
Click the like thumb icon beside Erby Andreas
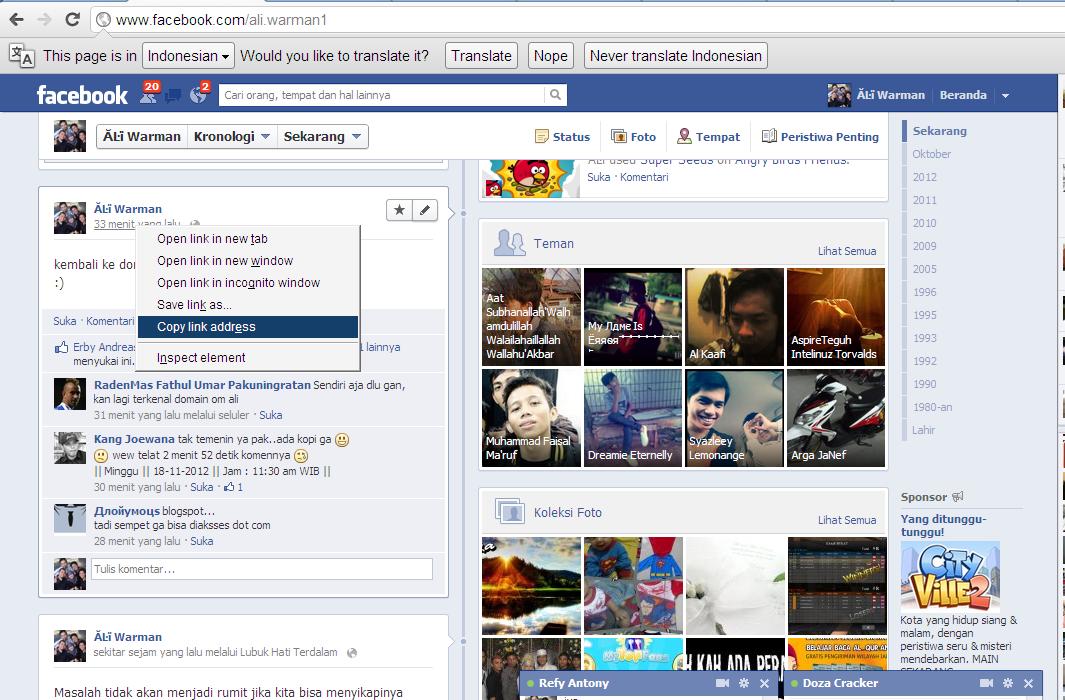tap(61, 348)
